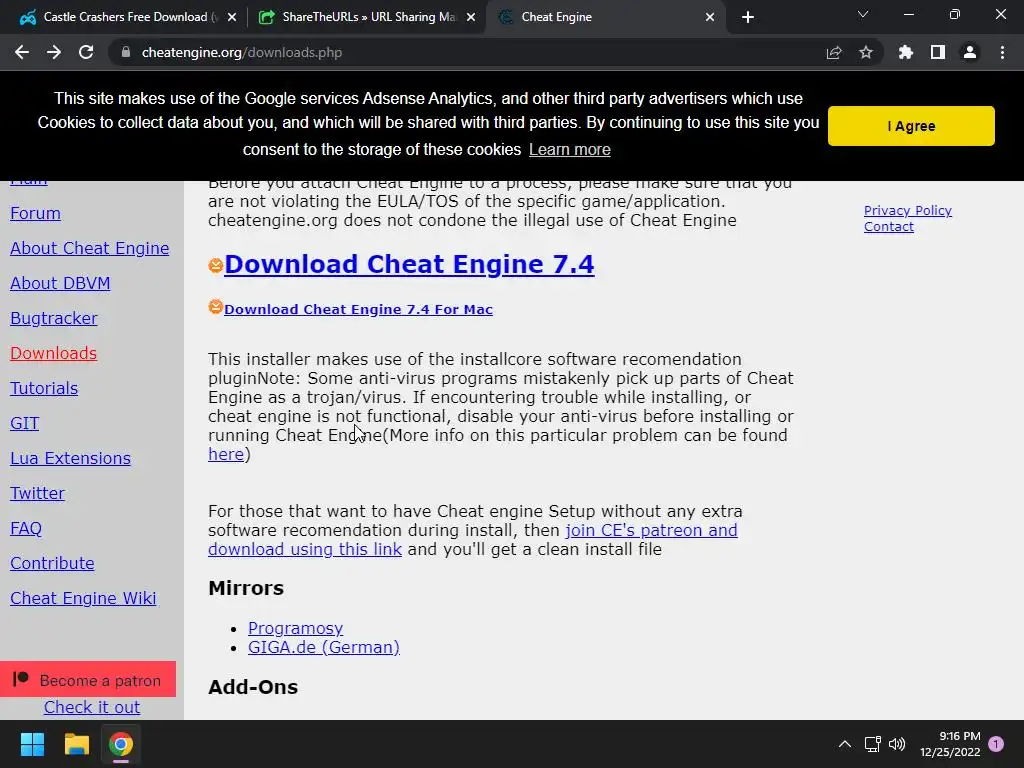View site security lock info
This screenshot has width=1024, height=768.
click(126, 52)
